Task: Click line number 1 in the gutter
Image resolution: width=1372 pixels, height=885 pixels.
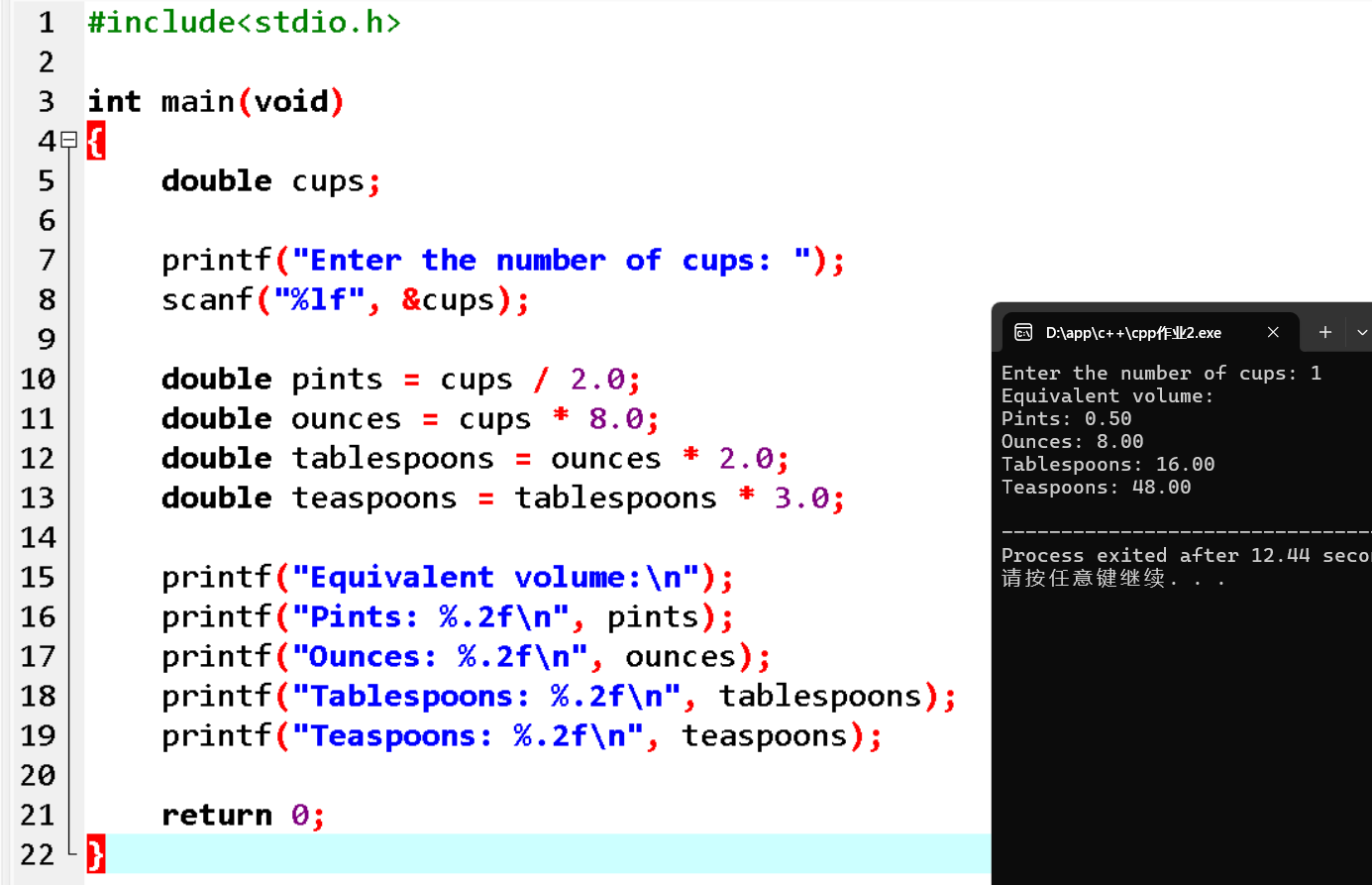Action: coord(45,21)
